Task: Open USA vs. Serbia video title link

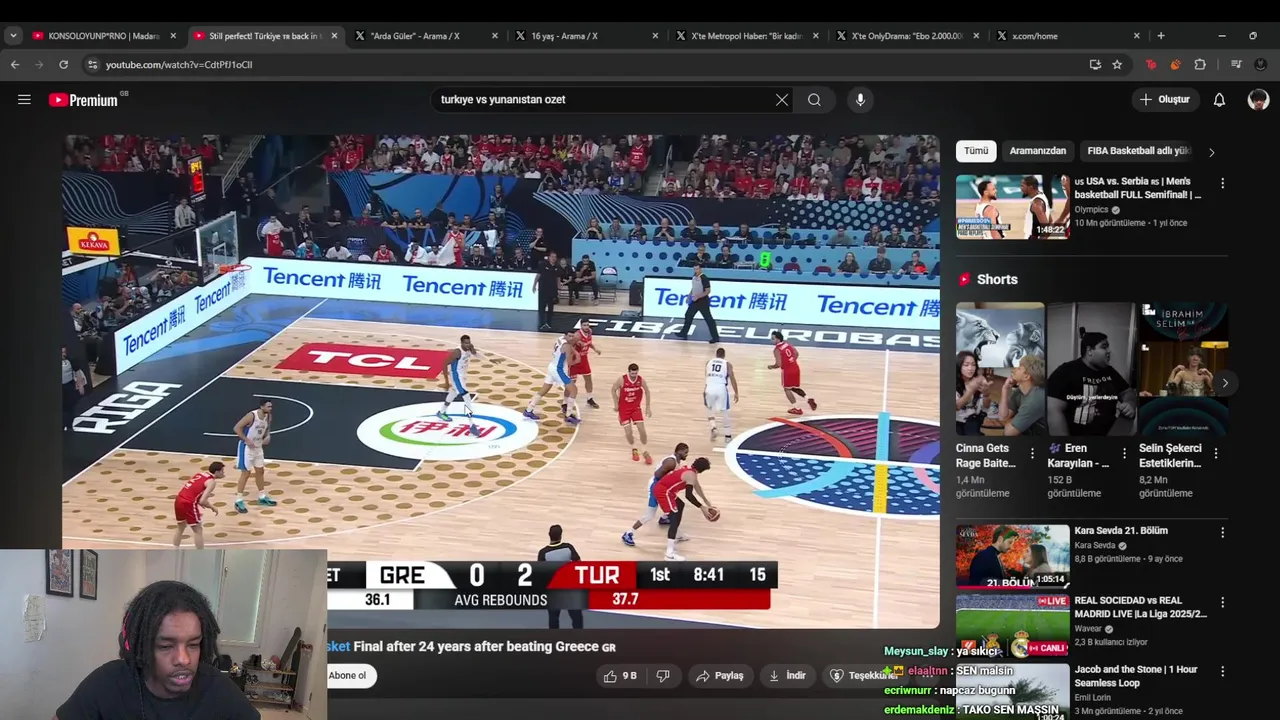Action: [1138, 188]
